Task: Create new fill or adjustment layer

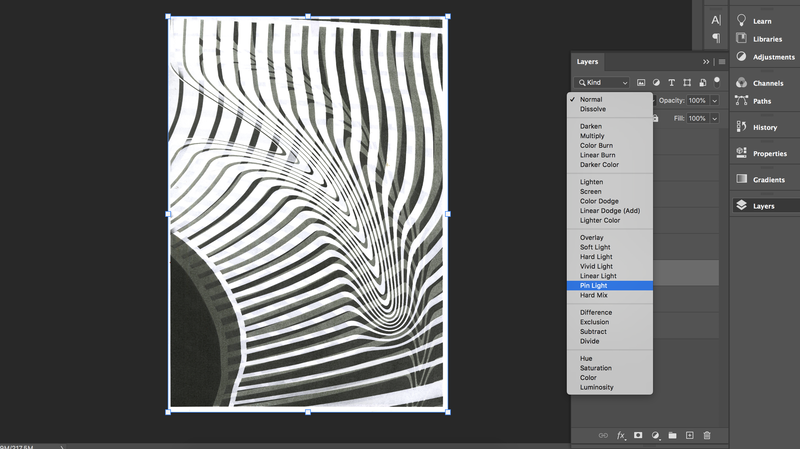Action: click(x=656, y=435)
